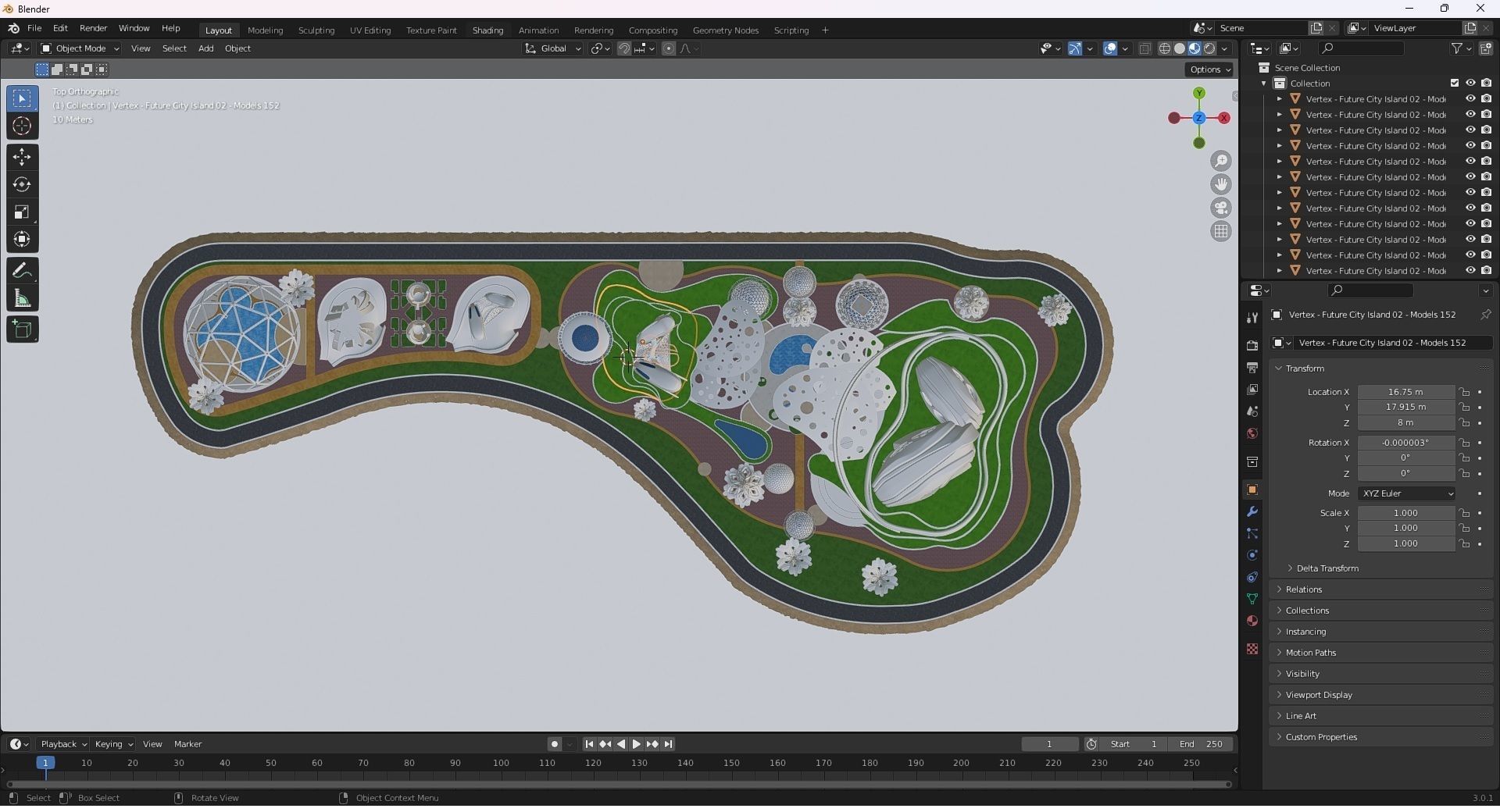Select the Cursor tool in left toolbar
The width and height of the screenshot is (1500, 812).
pyautogui.click(x=22, y=126)
